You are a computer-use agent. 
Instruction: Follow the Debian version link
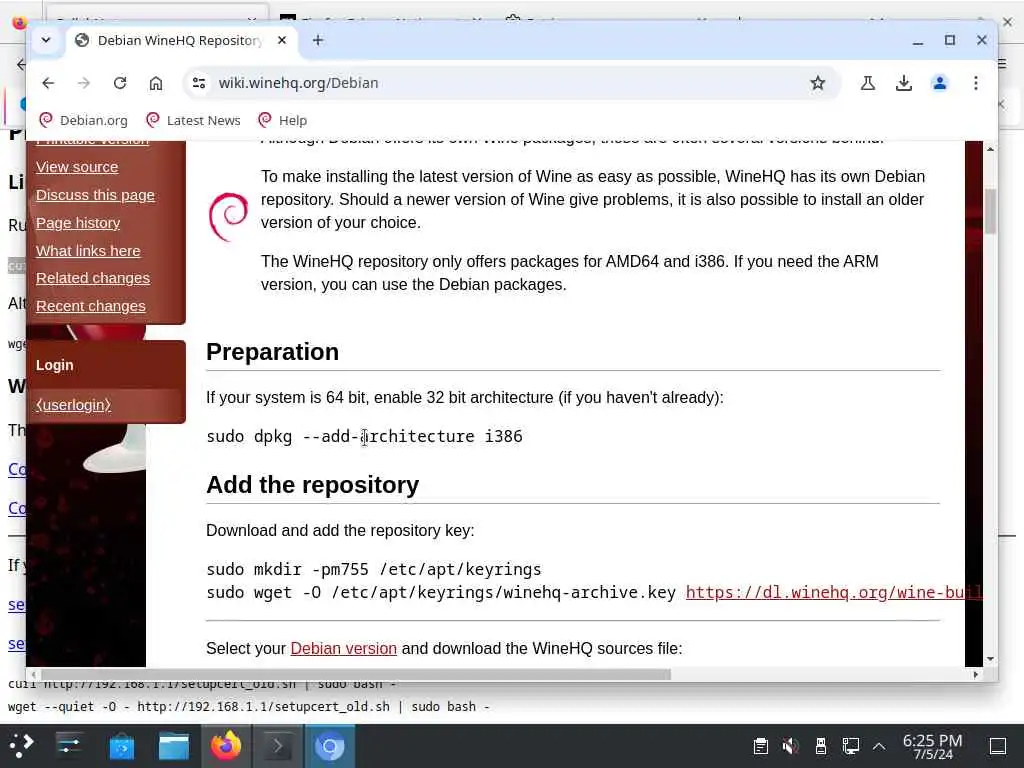[x=344, y=648]
